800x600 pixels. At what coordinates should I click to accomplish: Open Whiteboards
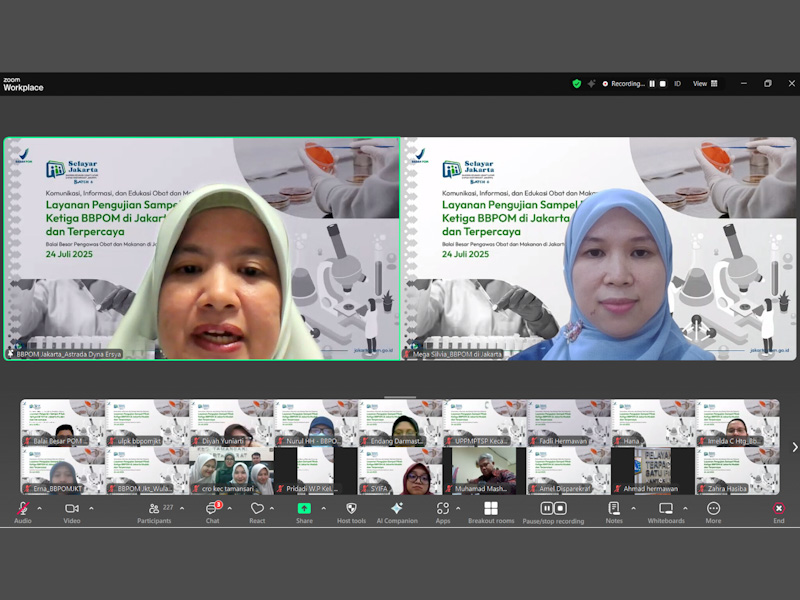666,512
